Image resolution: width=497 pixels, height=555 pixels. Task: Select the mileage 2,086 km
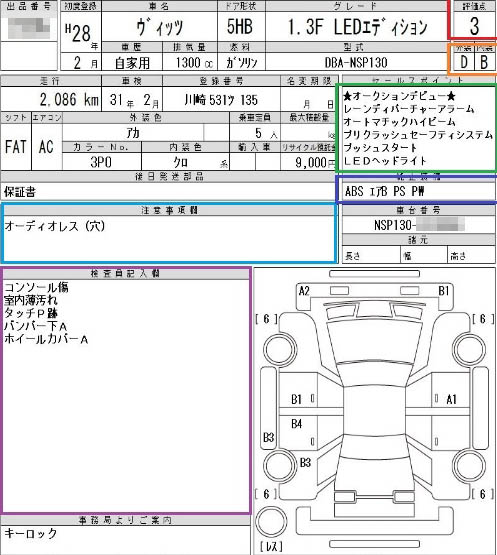69,100
